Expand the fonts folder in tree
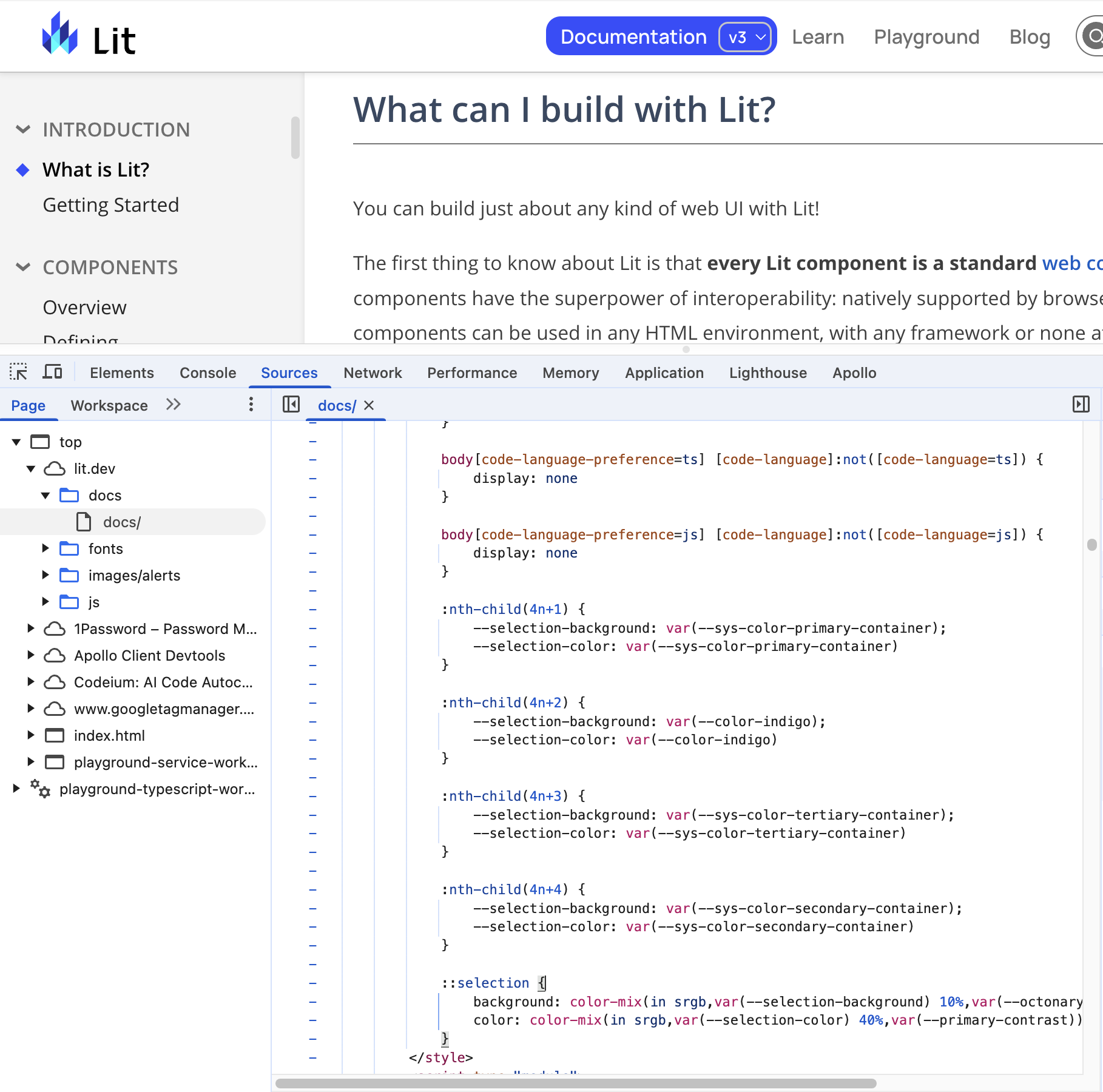Viewport: 1103px width, 1092px height. (x=46, y=548)
